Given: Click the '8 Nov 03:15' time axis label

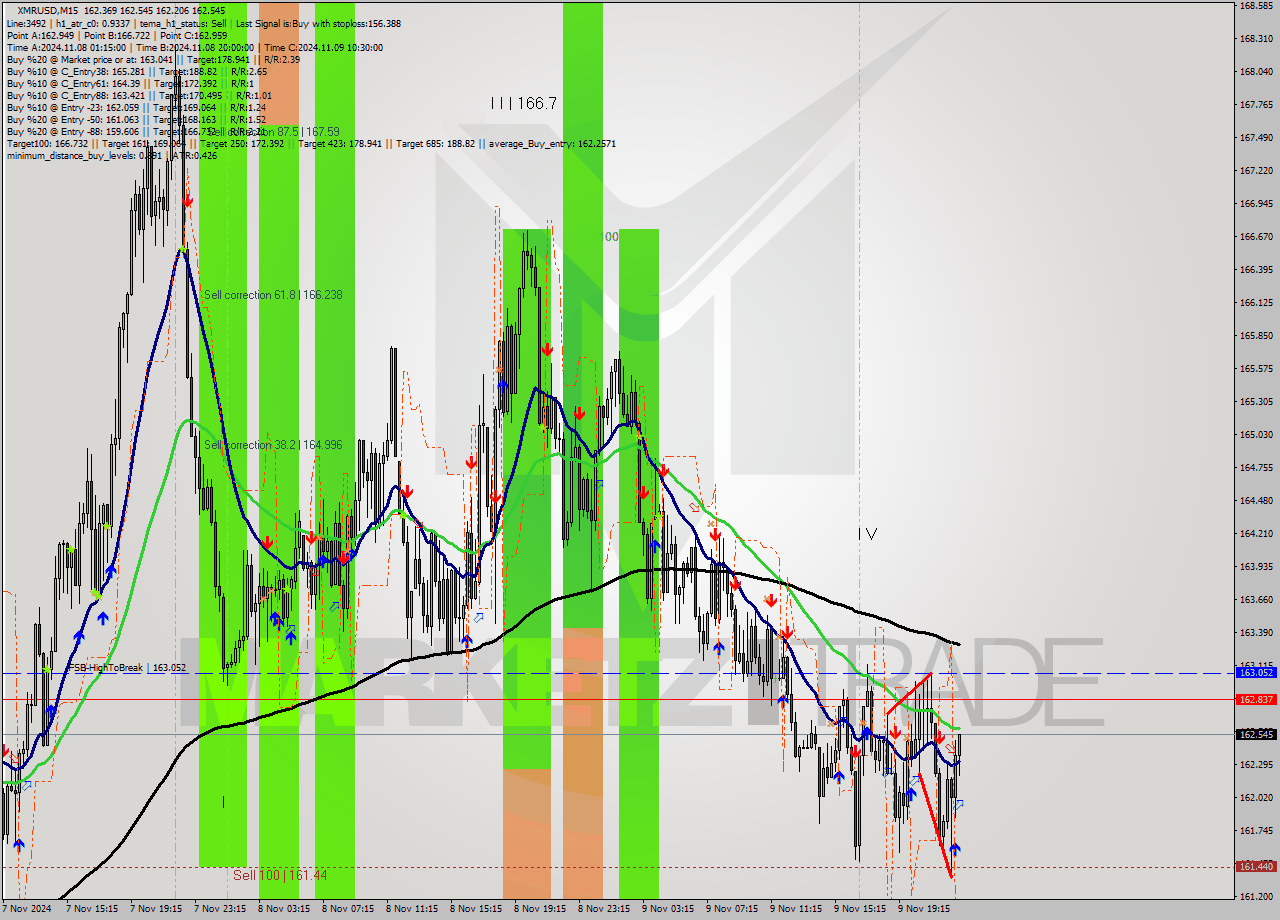Looking at the screenshot, I should [x=284, y=910].
